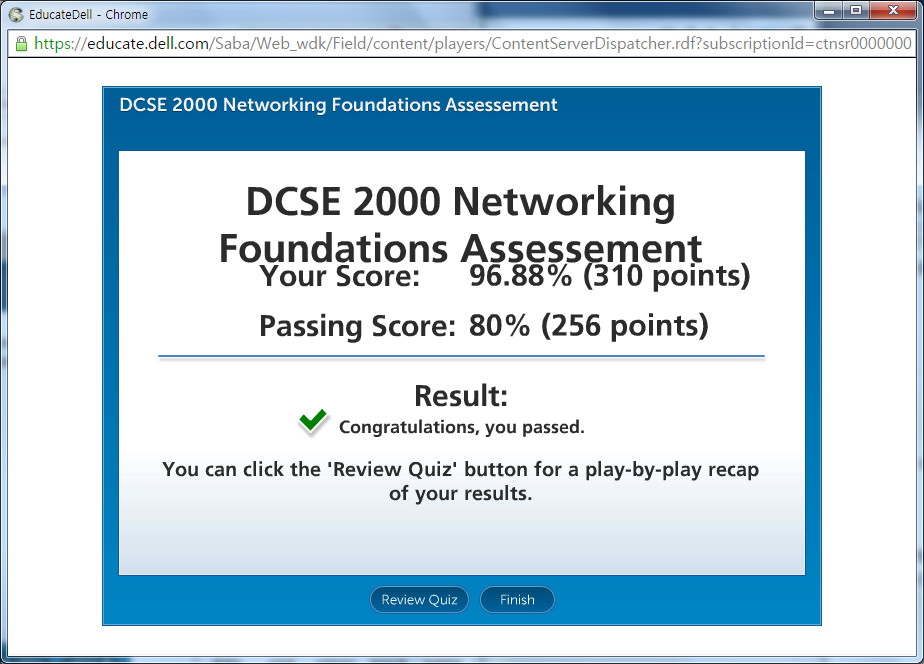Click the 'Your Score:' label
Image resolution: width=924 pixels, height=664 pixels.
tap(340, 276)
